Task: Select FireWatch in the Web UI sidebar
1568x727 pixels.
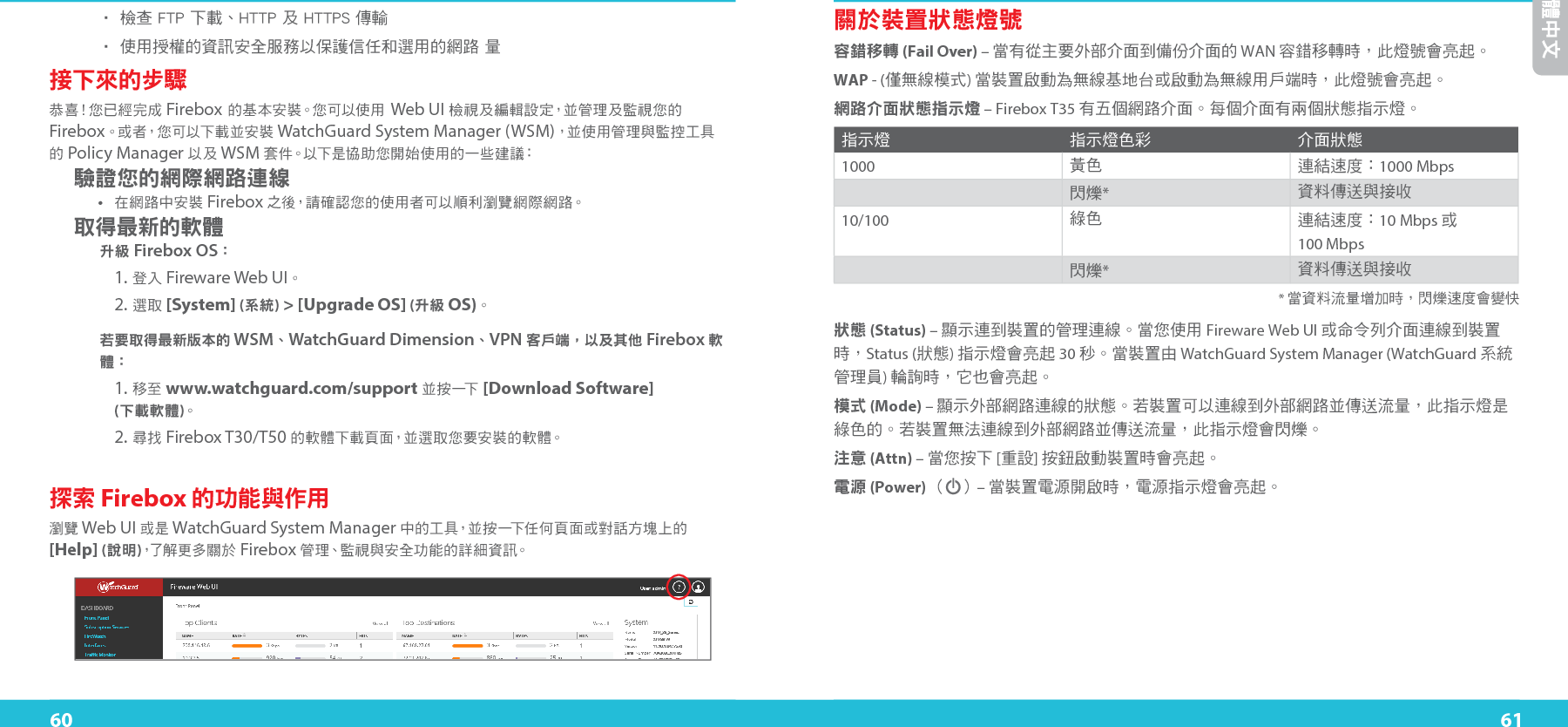Action: [x=95, y=636]
